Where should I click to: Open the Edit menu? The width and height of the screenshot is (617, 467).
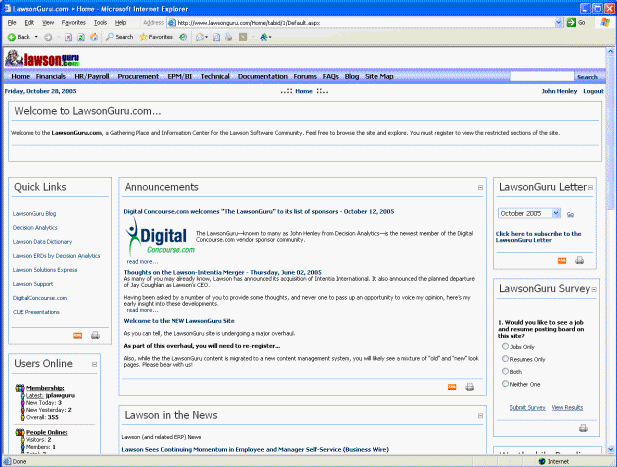29,23
